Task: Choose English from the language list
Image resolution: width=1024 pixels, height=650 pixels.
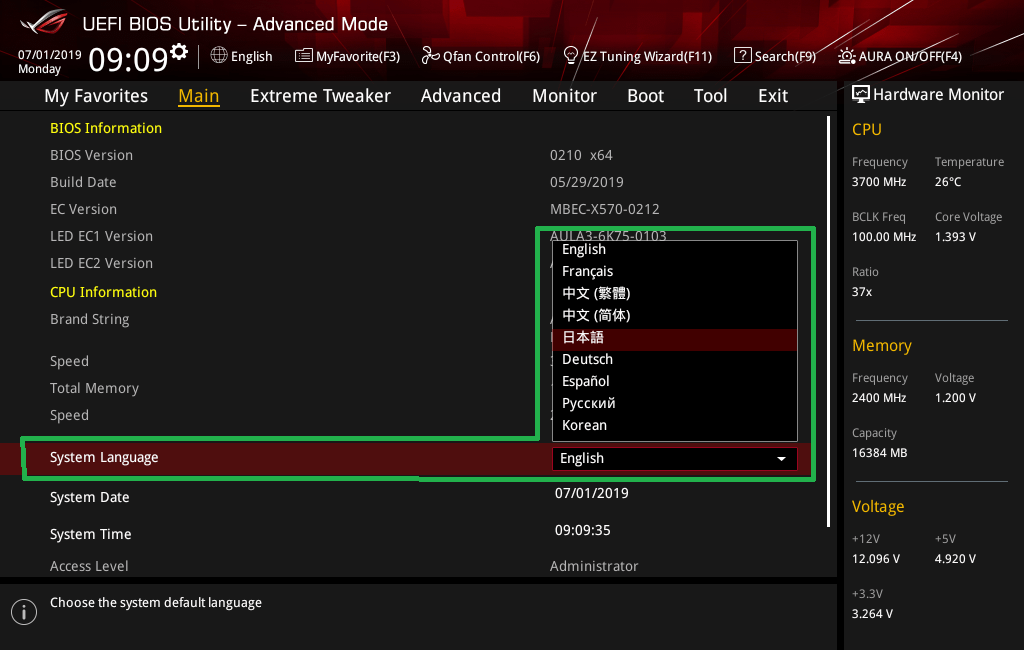Action: coord(675,250)
